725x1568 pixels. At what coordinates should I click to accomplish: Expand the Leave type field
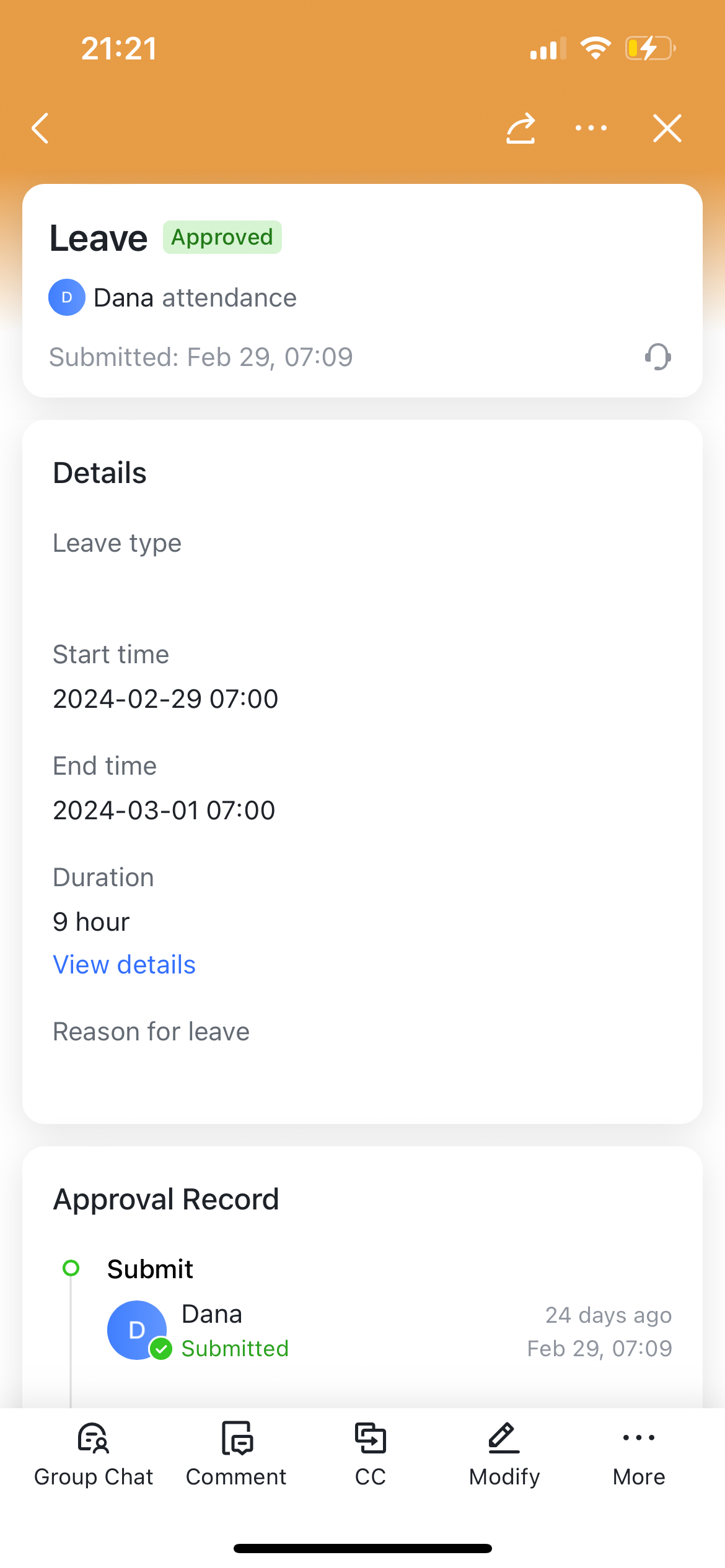(117, 542)
